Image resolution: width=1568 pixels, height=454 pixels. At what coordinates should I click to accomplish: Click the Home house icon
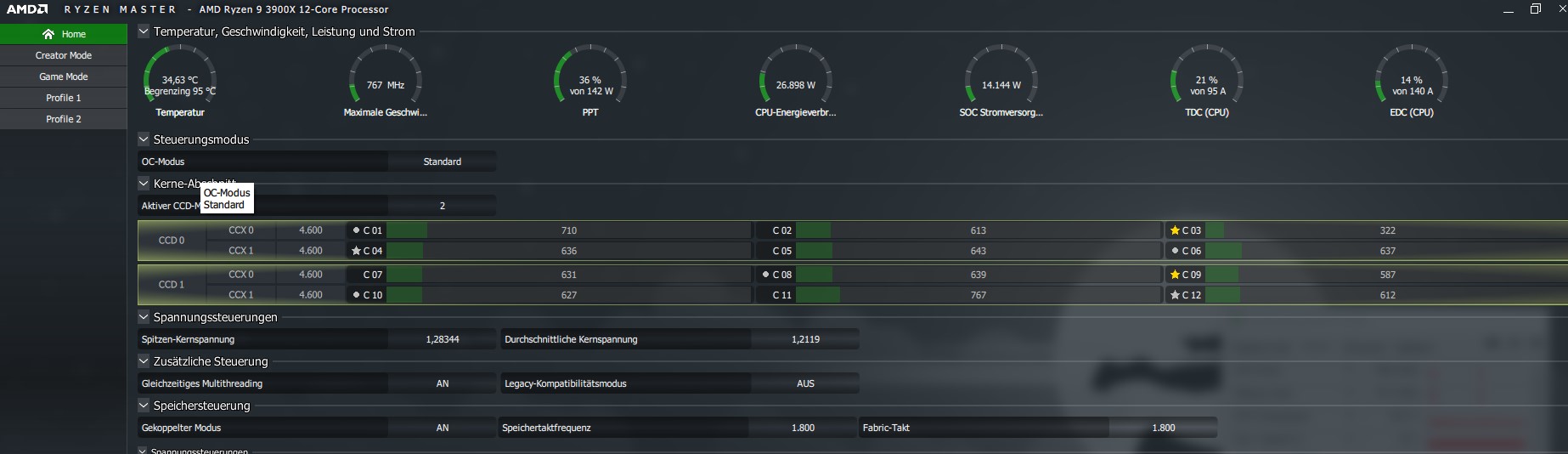point(48,34)
